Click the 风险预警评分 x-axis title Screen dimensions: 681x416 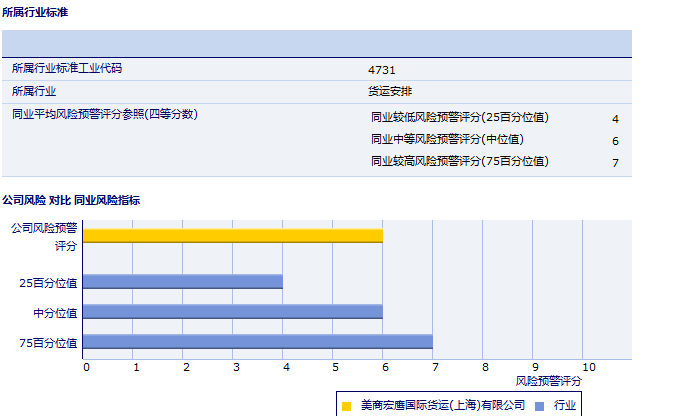[x=548, y=381]
